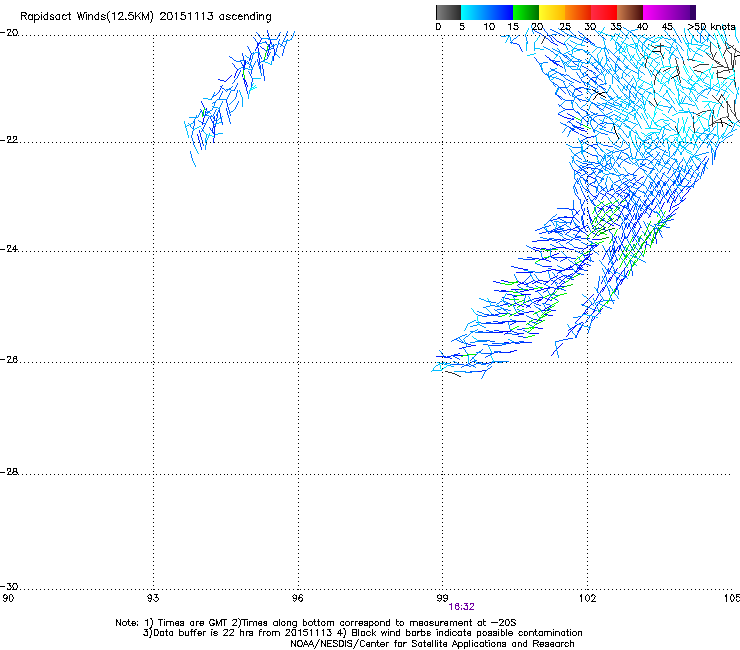The width and height of the screenshot is (740, 650).
Task: Click the '45' label under the color bar
Action: point(667,27)
